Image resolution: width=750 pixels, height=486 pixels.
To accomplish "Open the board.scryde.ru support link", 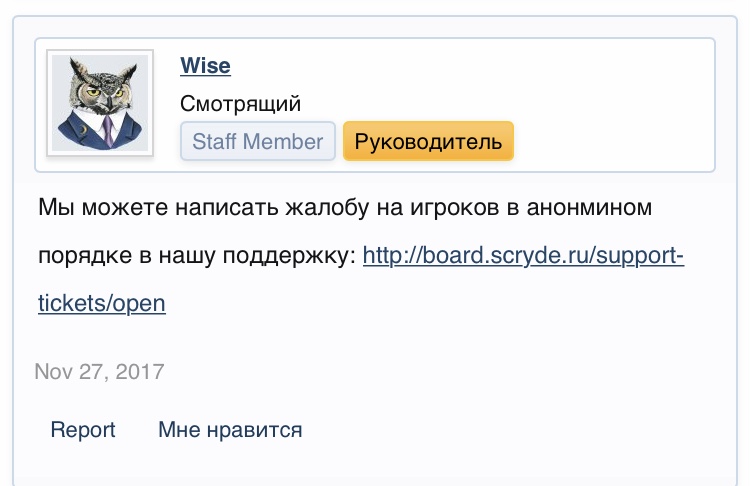I will coord(523,256).
